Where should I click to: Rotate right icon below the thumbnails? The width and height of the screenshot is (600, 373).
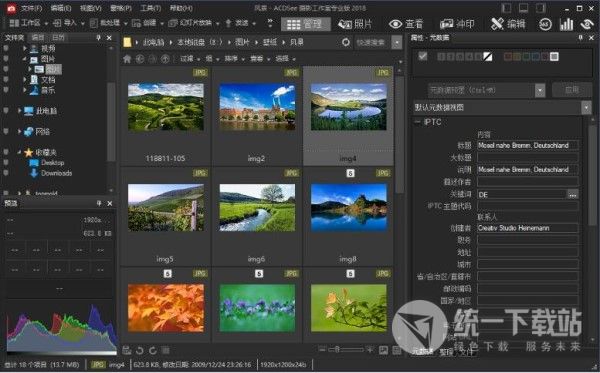pyautogui.click(x=153, y=350)
